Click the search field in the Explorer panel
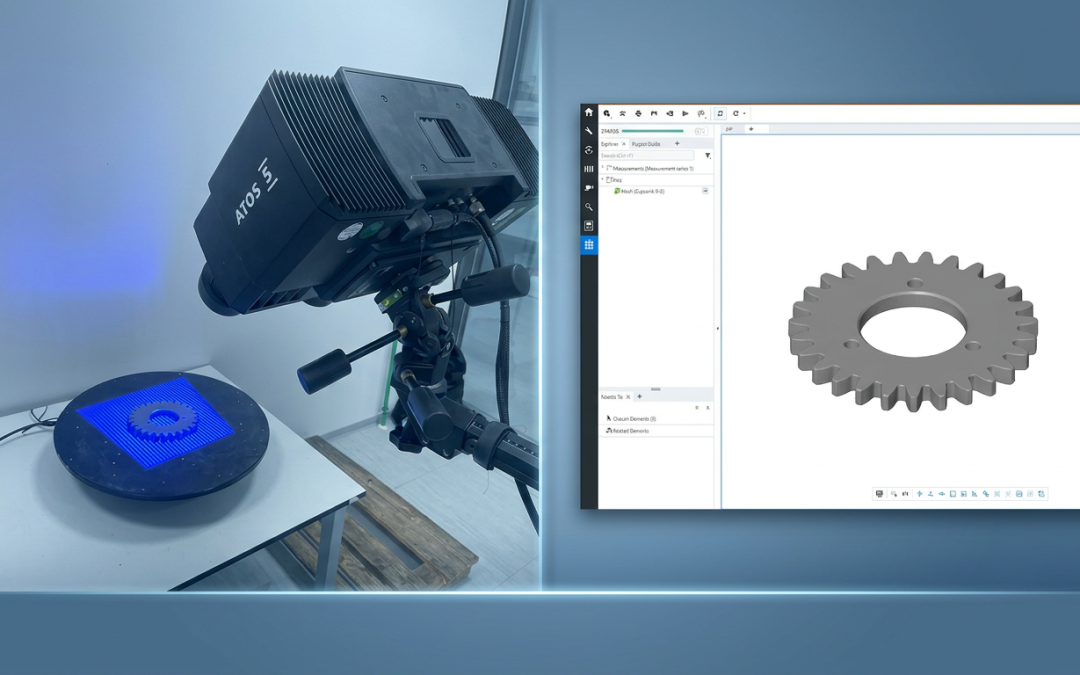 tap(647, 156)
